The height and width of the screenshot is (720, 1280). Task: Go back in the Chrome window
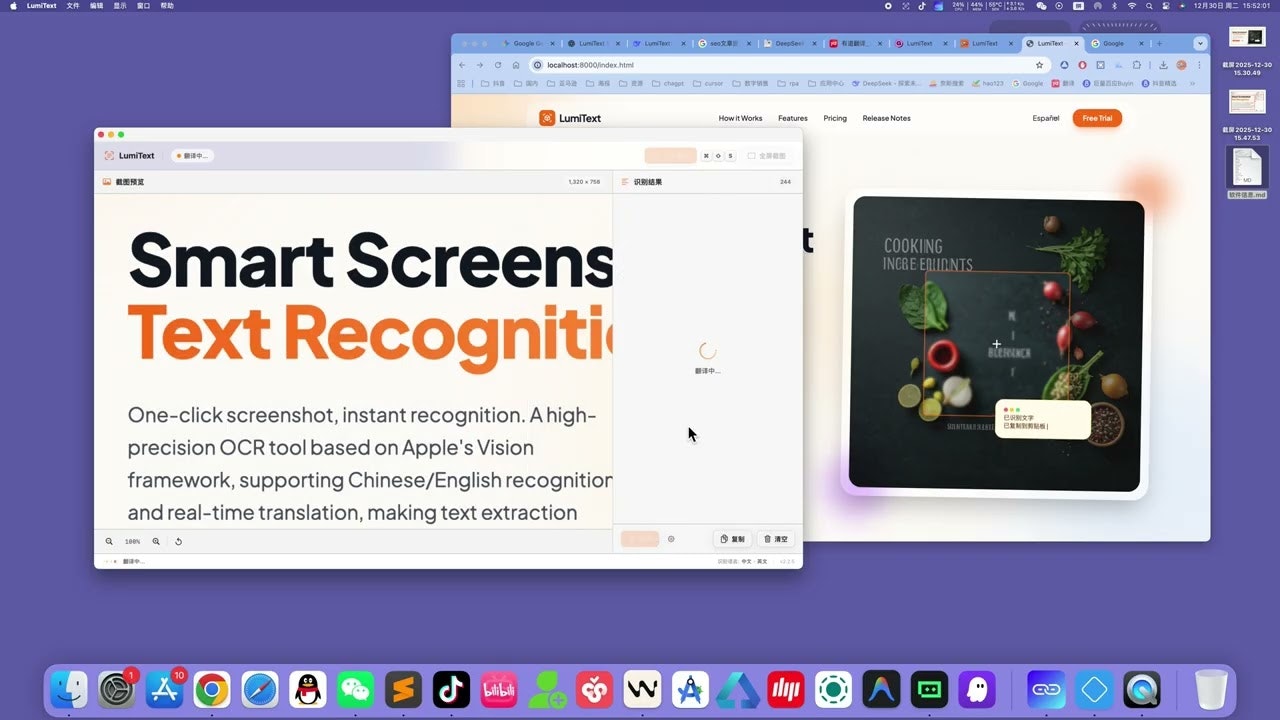462,65
